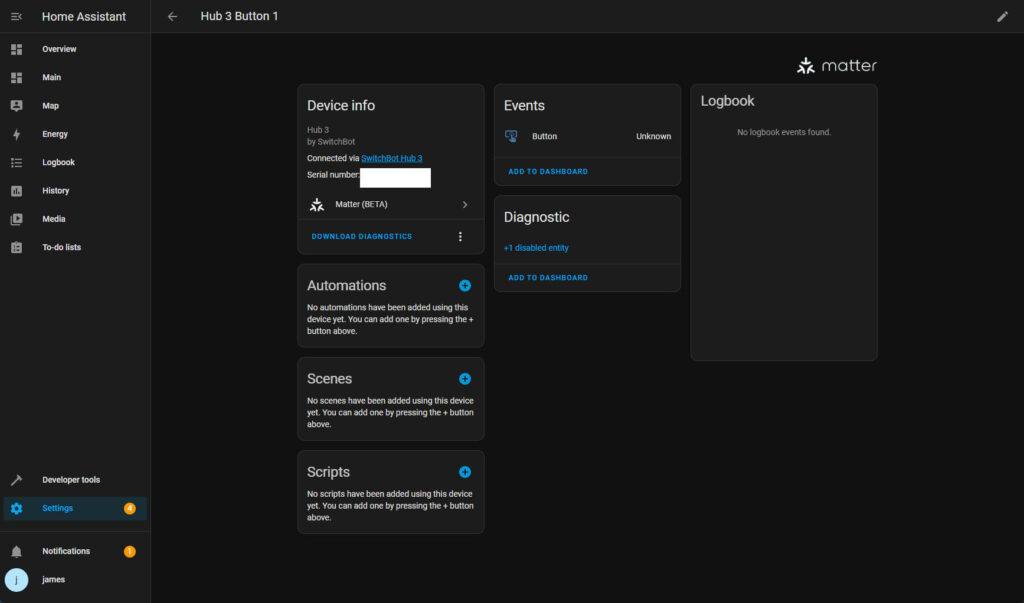Viewport: 1024px width, 603px height.
Task: Open Developer tools from sidebar
Action: (x=70, y=480)
